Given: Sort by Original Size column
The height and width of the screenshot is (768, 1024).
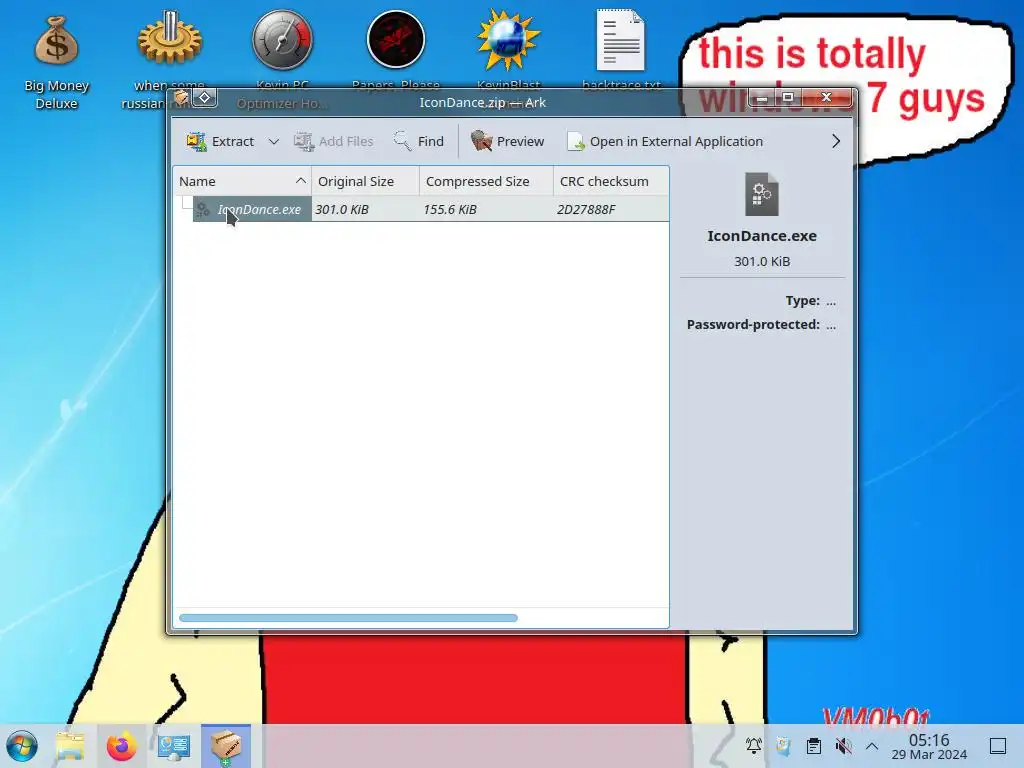Looking at the screenshot, I should 365,182.
